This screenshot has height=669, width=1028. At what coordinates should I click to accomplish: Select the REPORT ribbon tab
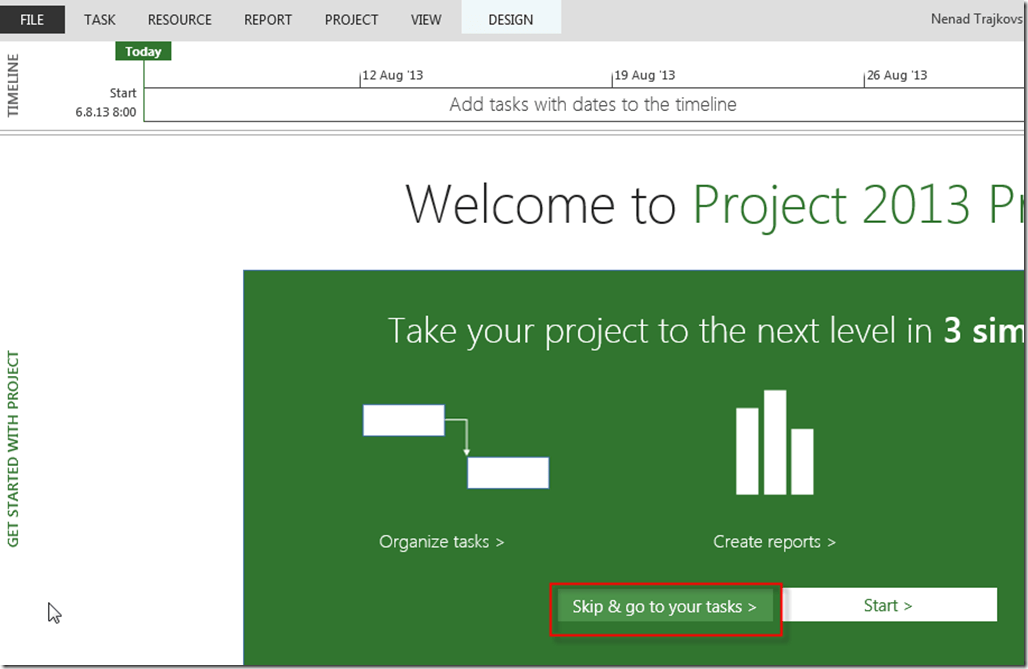[x=268, y=19]
